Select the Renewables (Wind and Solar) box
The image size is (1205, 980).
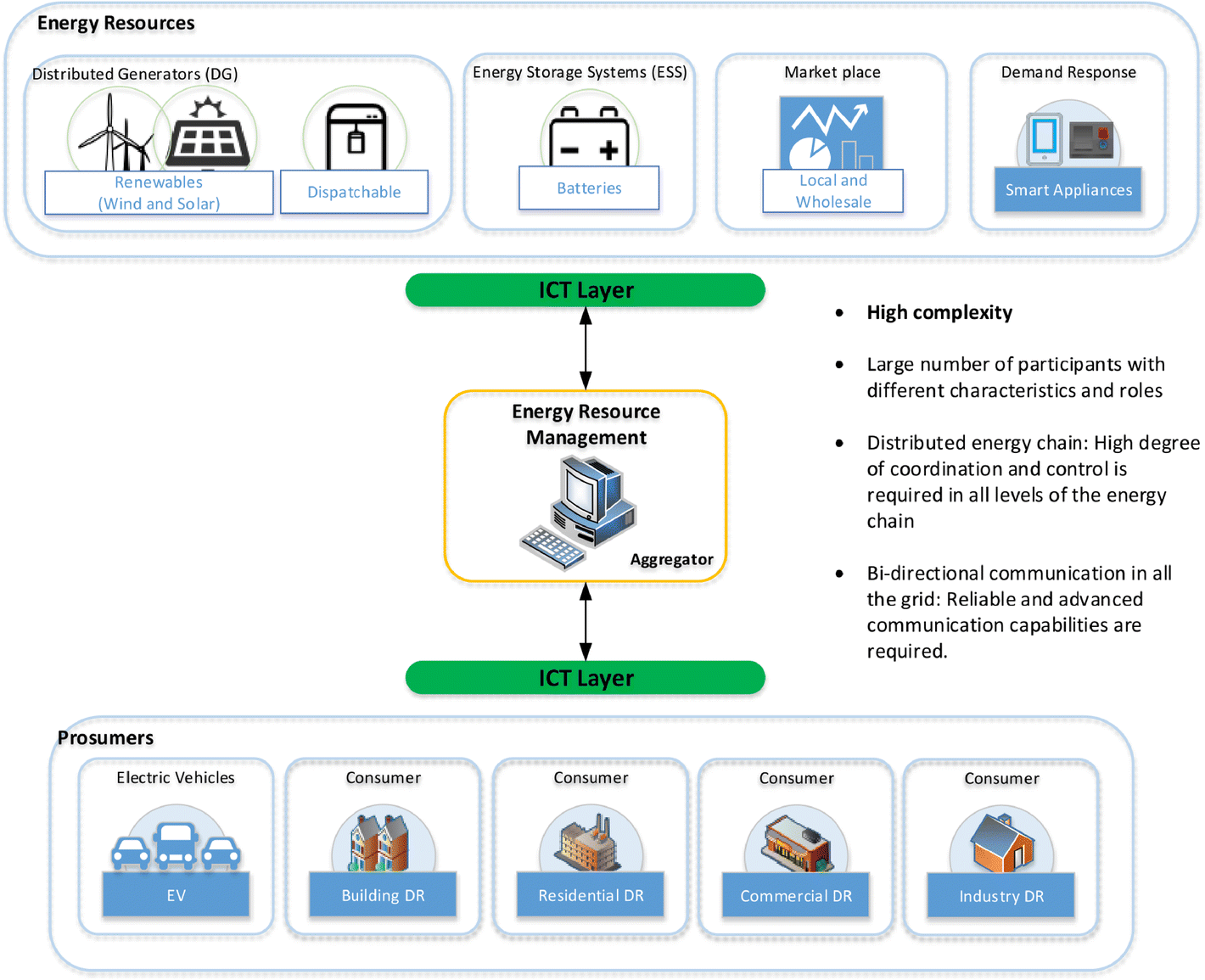(159, 193)
